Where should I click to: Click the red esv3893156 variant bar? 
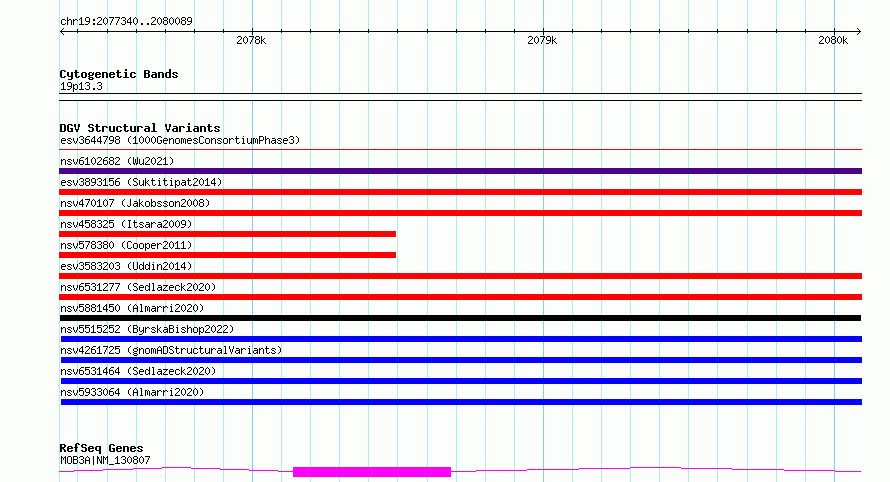click(460, 192)
